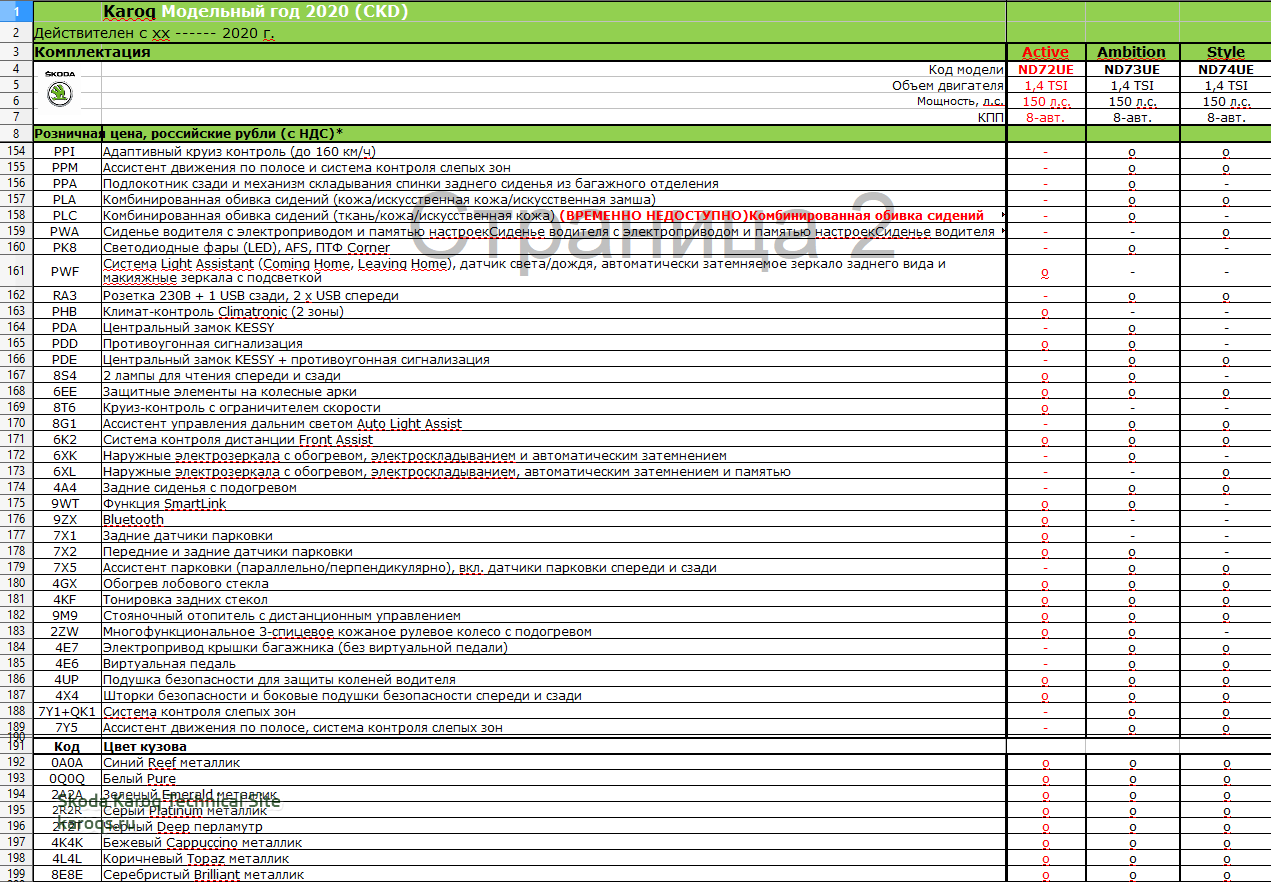Click 'Система контроля дистанции Front Assist' cell
The image size is (1271, 882).
(x=553, y=439)
